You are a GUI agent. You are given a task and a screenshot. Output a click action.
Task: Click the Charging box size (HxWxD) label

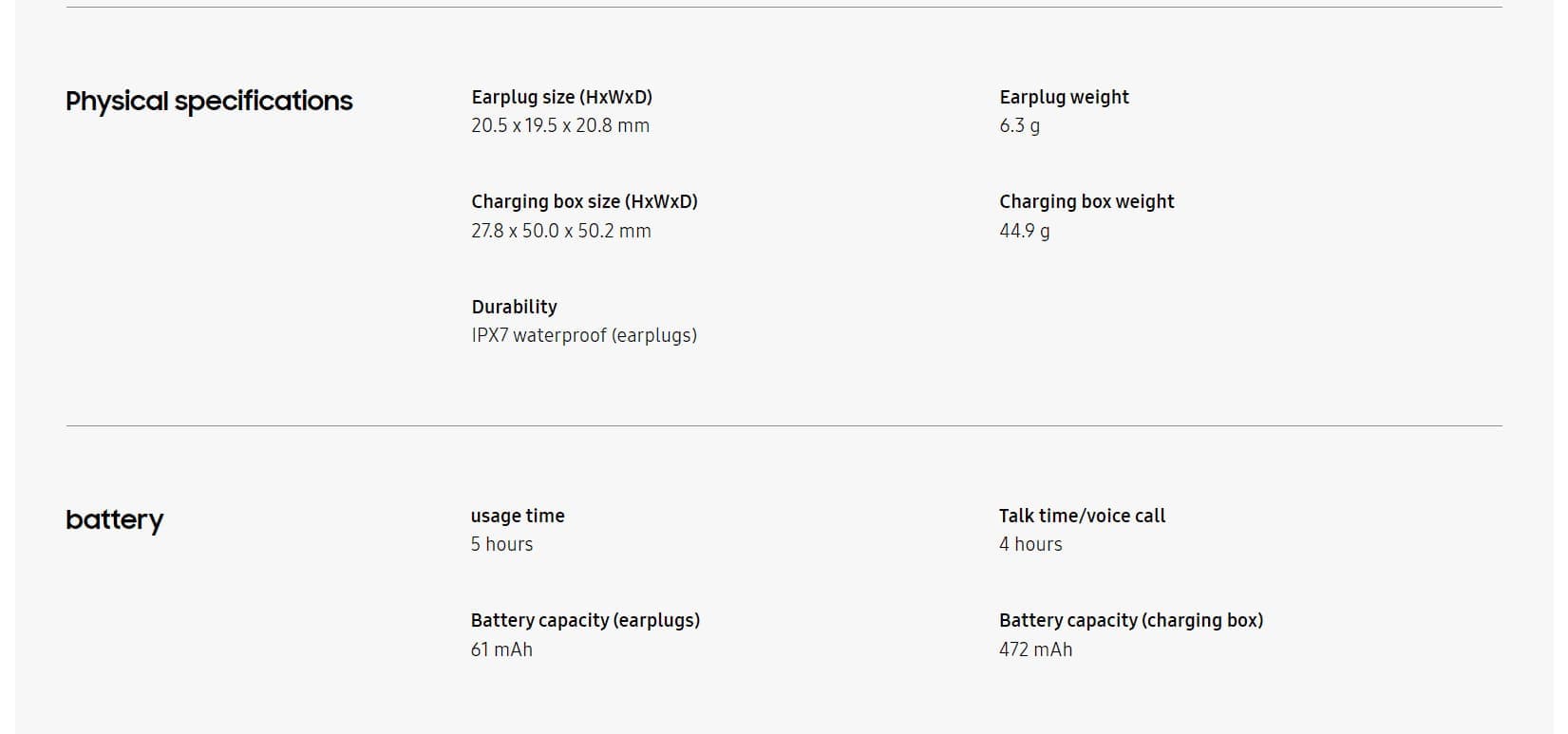point(584,201)
